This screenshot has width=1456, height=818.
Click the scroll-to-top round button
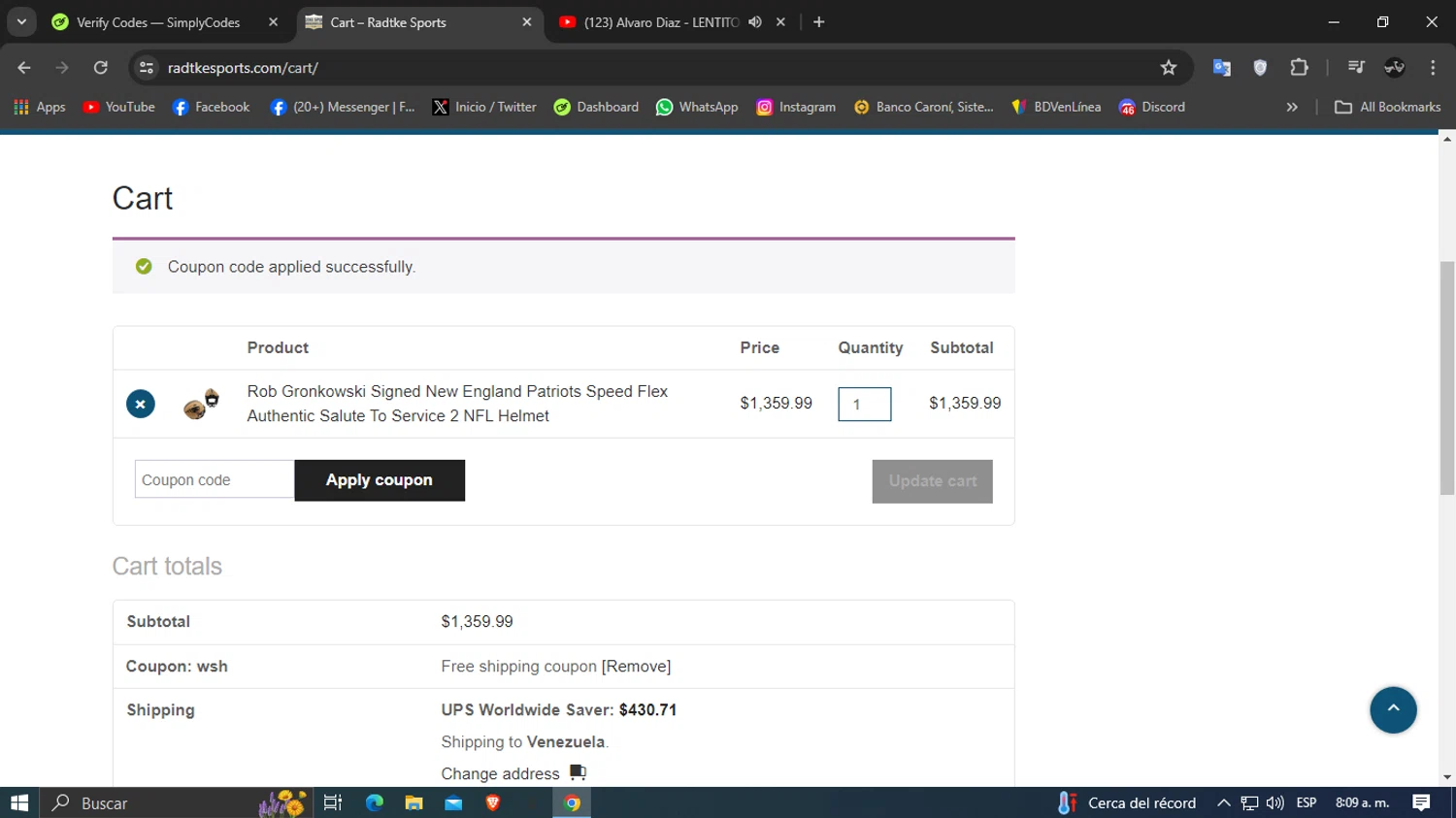[1393, 709]
